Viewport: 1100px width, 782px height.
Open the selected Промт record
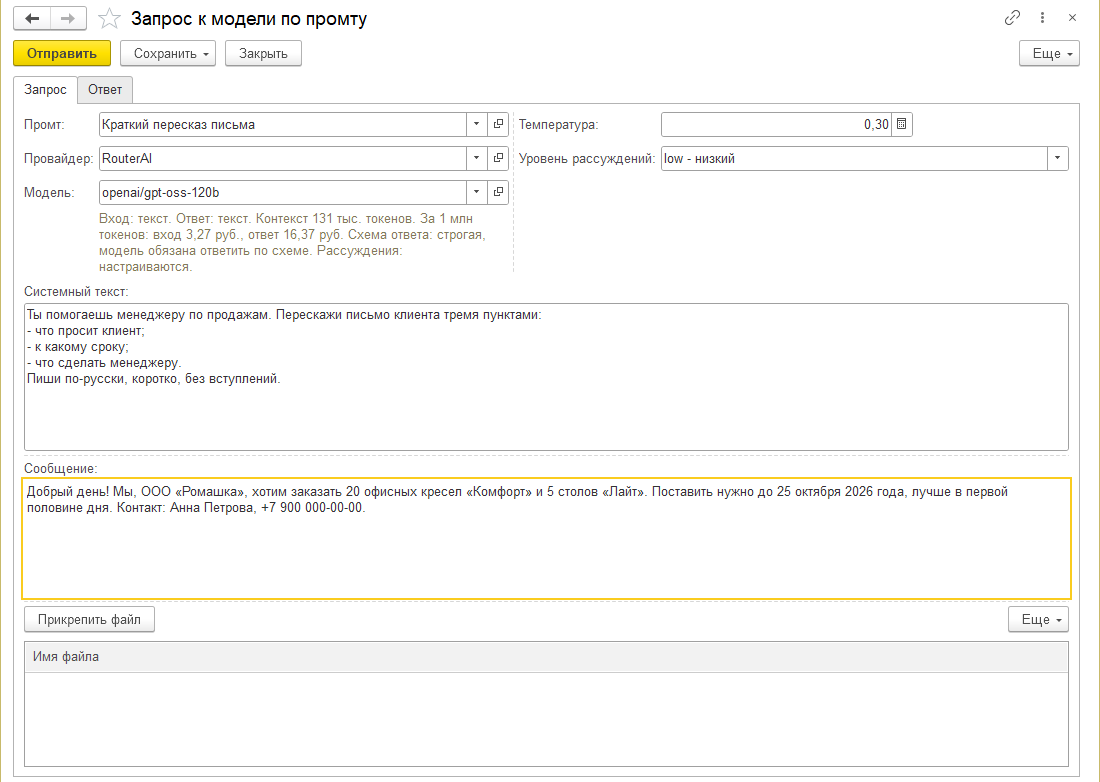(x=498, y=124)
